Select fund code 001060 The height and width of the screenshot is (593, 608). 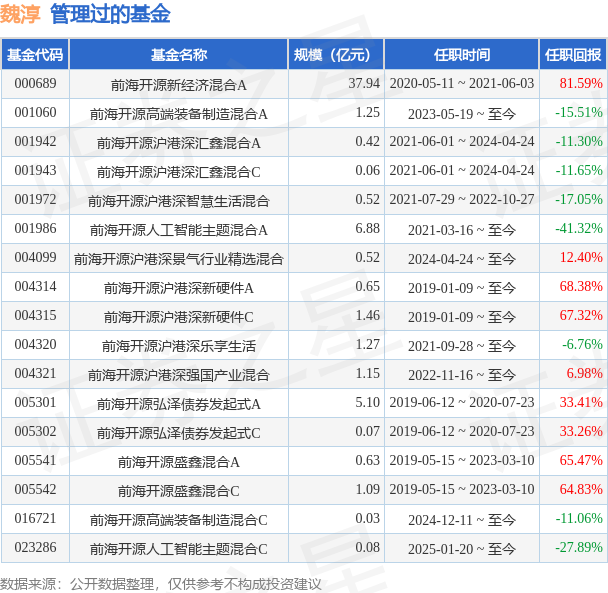pos(35,112)
